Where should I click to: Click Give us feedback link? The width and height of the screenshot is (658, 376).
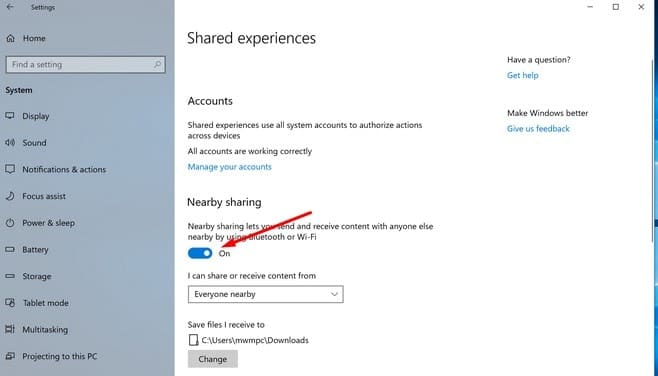[x=538, y=129]
